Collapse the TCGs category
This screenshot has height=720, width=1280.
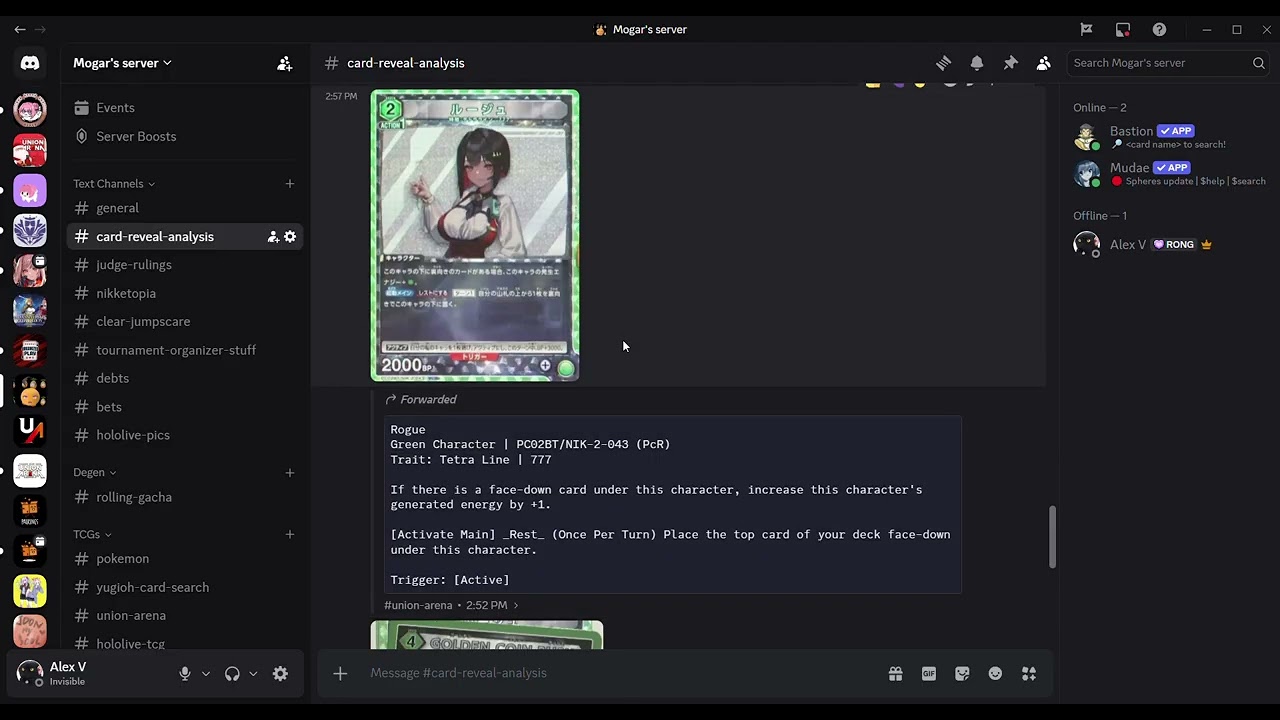point(93,534)
